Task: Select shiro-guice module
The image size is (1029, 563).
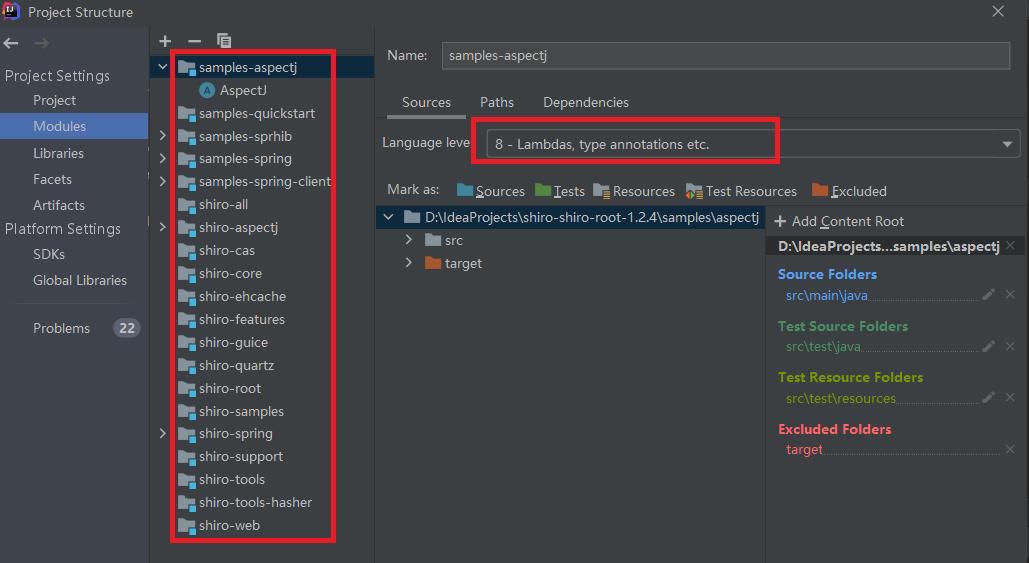Action: (233, 343)
